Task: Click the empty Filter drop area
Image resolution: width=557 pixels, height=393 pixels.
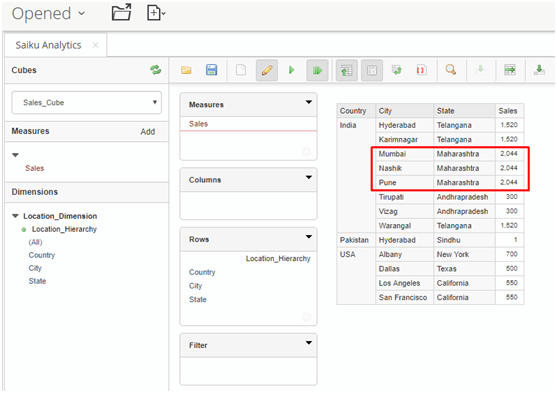Action: pos(248,371)
